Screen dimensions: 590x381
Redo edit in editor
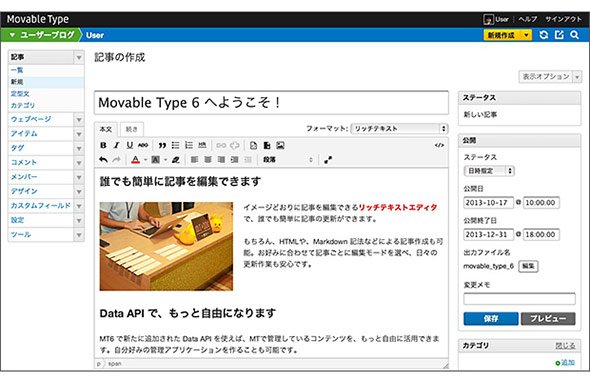[117, 160]
